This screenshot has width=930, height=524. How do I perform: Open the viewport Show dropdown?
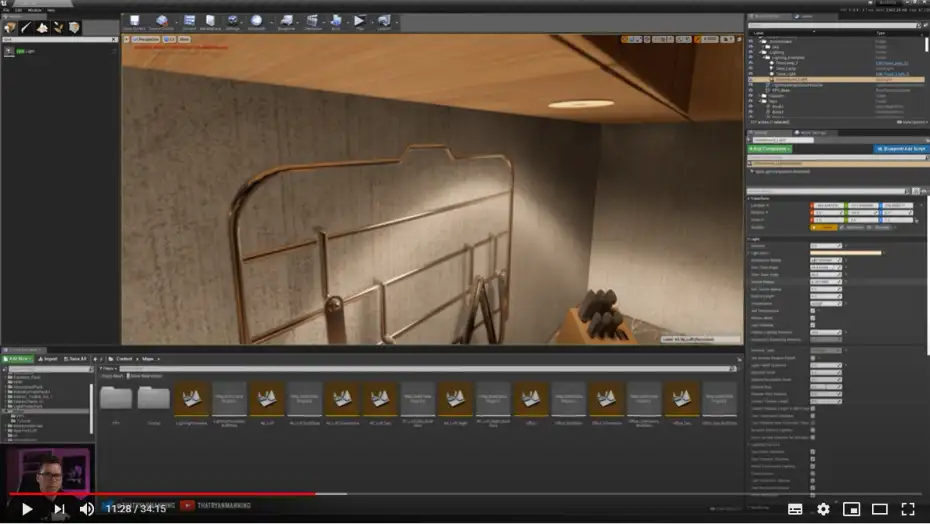click(x=184, y=39)
